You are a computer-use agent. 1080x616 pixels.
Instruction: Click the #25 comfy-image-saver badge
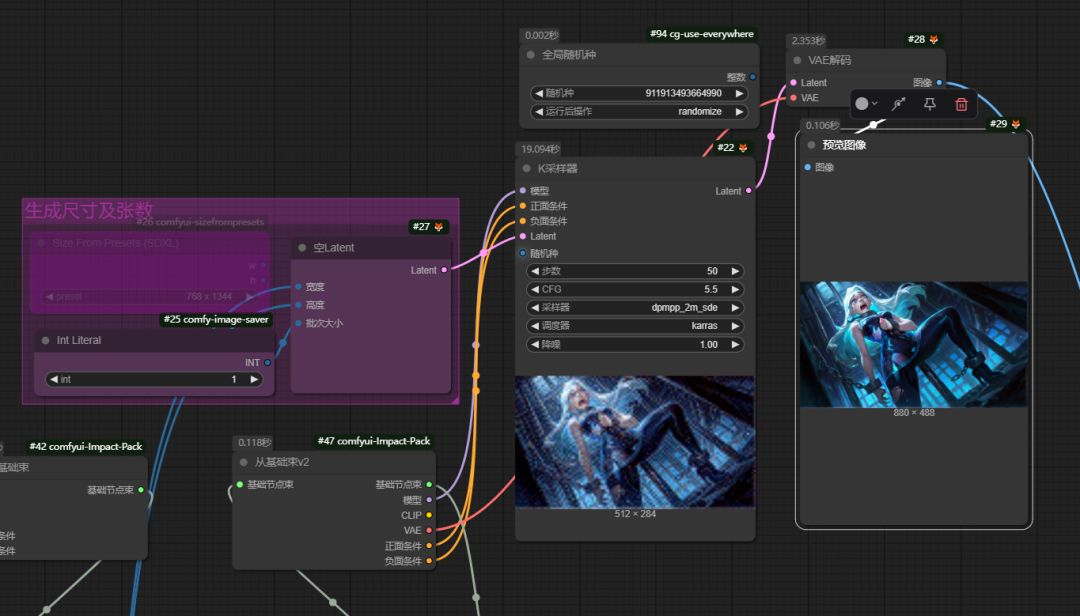coord(216,320)
